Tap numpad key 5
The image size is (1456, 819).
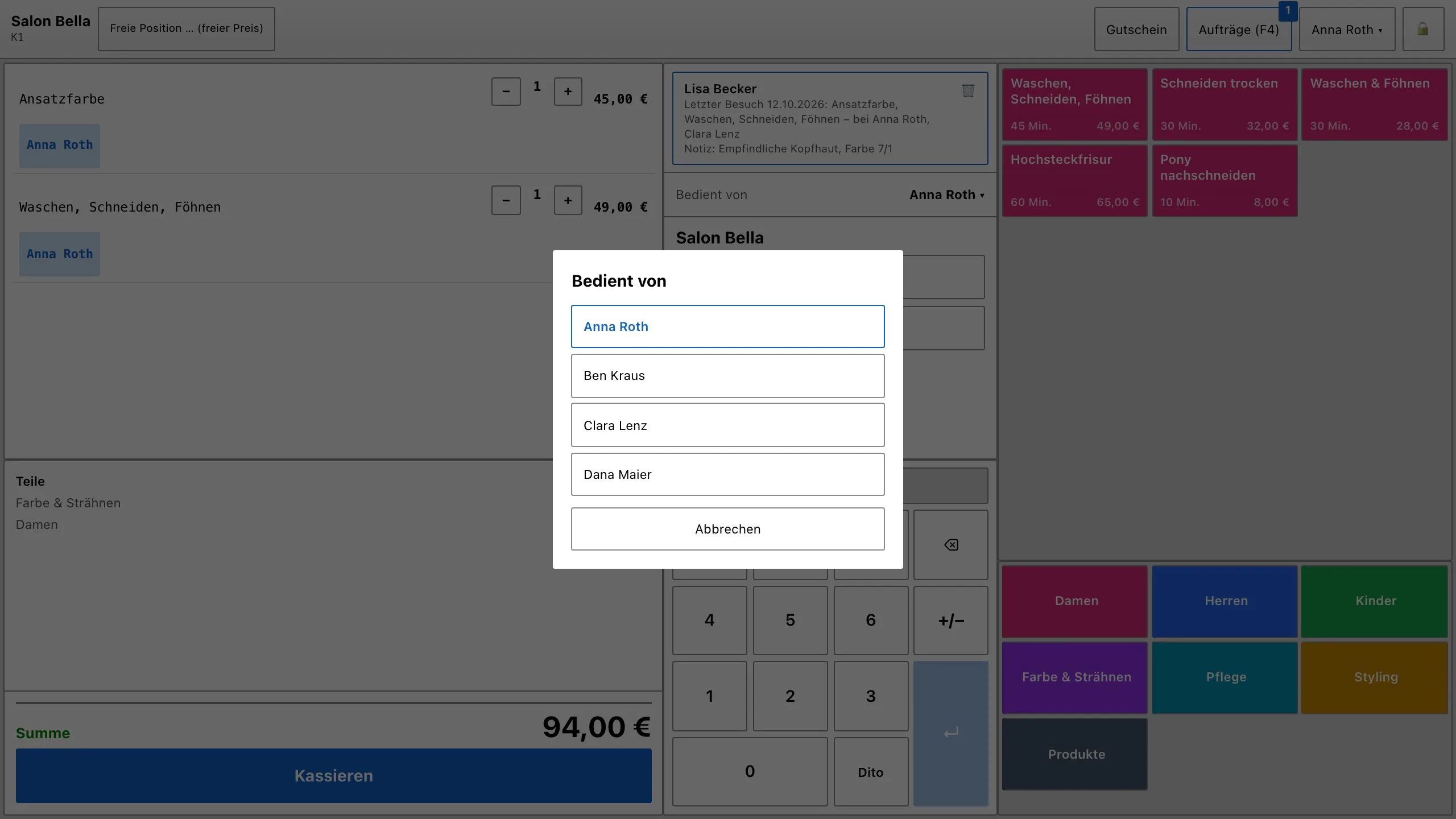tap(790, 621)
